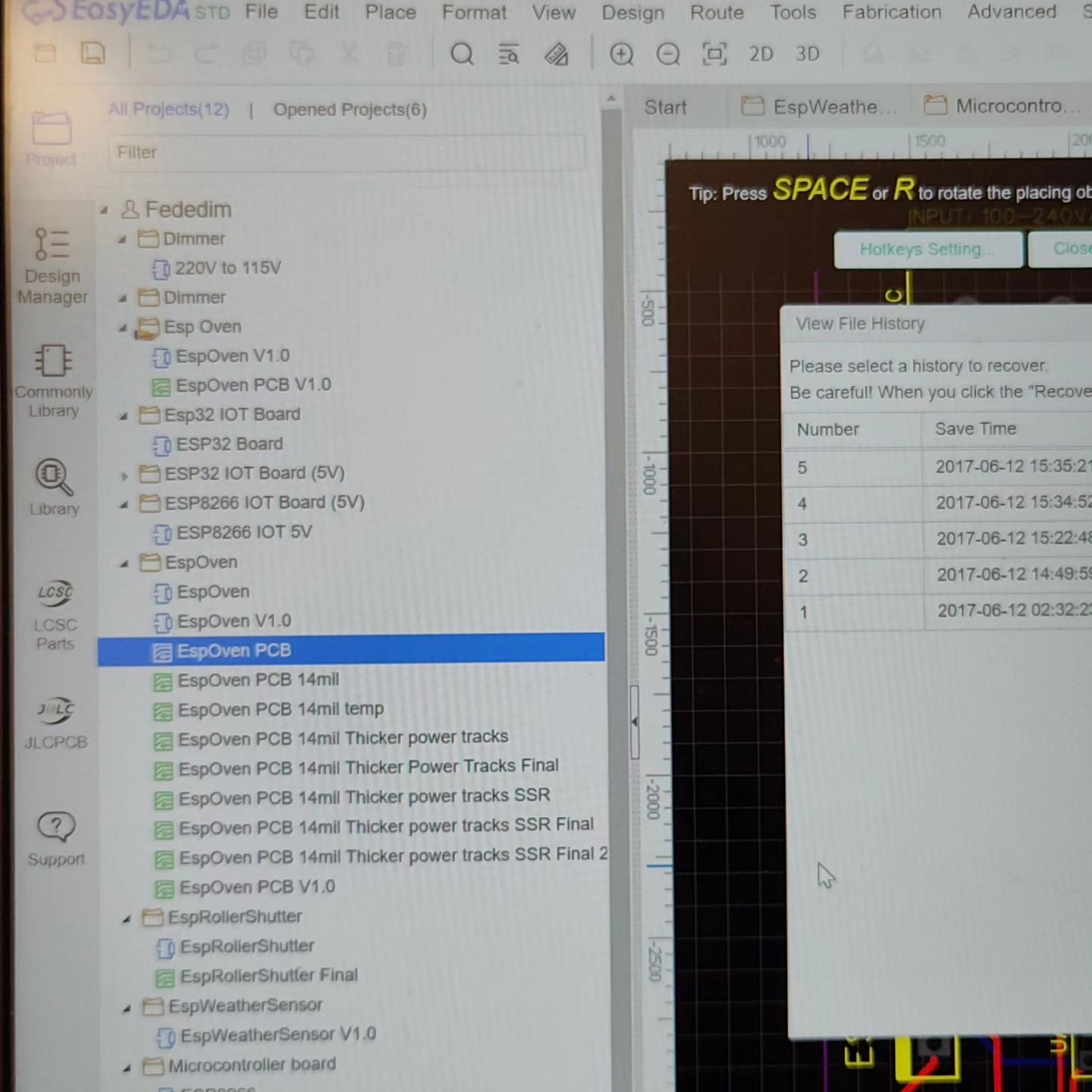Switch to the Start tab
Screen dimensions: 1092x1092
click(665, 107)
